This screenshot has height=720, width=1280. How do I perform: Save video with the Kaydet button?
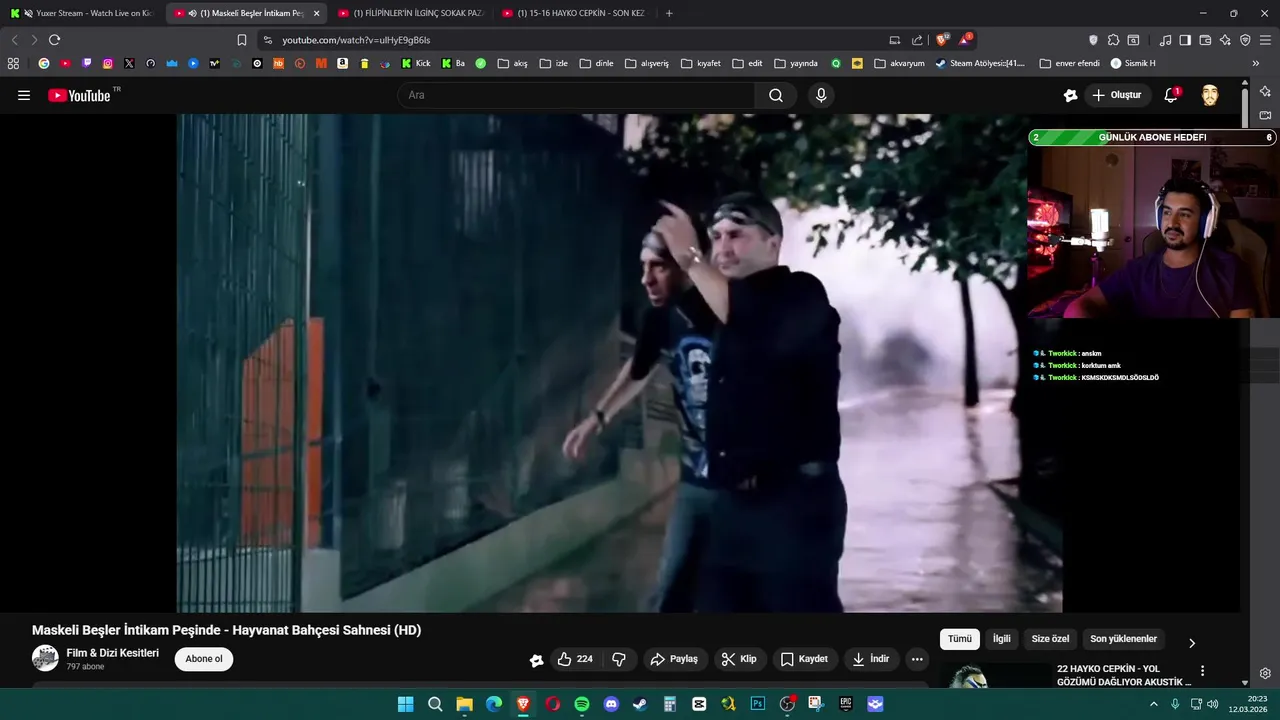[x=804, y=659]
